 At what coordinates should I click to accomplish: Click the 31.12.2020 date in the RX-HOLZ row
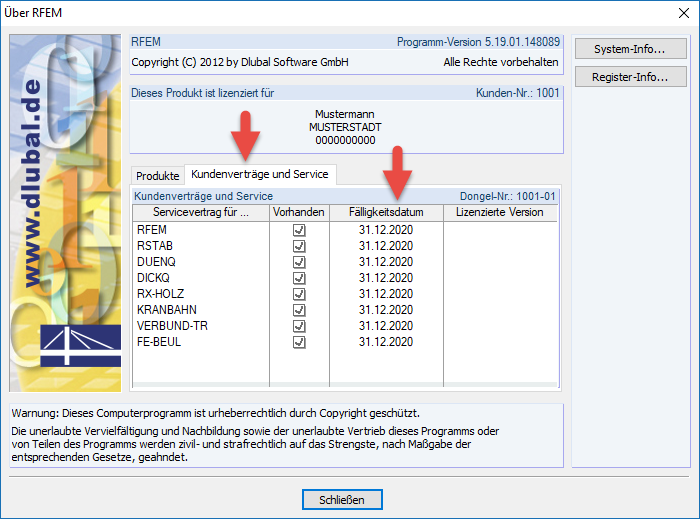(x=386, y=294)
